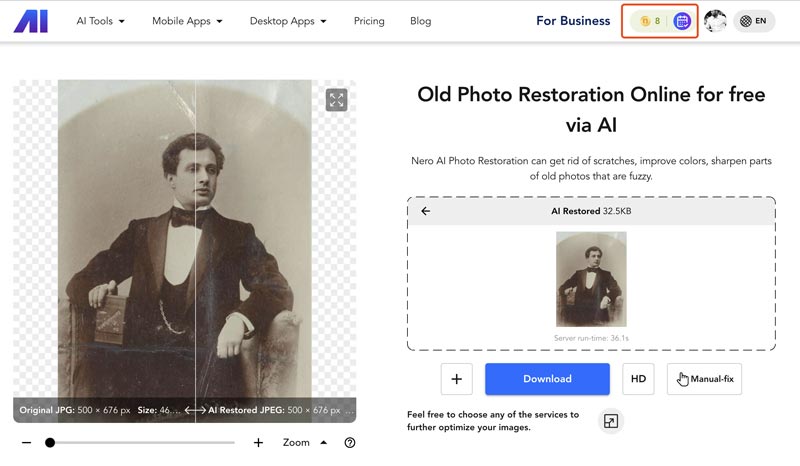
Task: Open further optimization services icon
Action: pos(611,421)
